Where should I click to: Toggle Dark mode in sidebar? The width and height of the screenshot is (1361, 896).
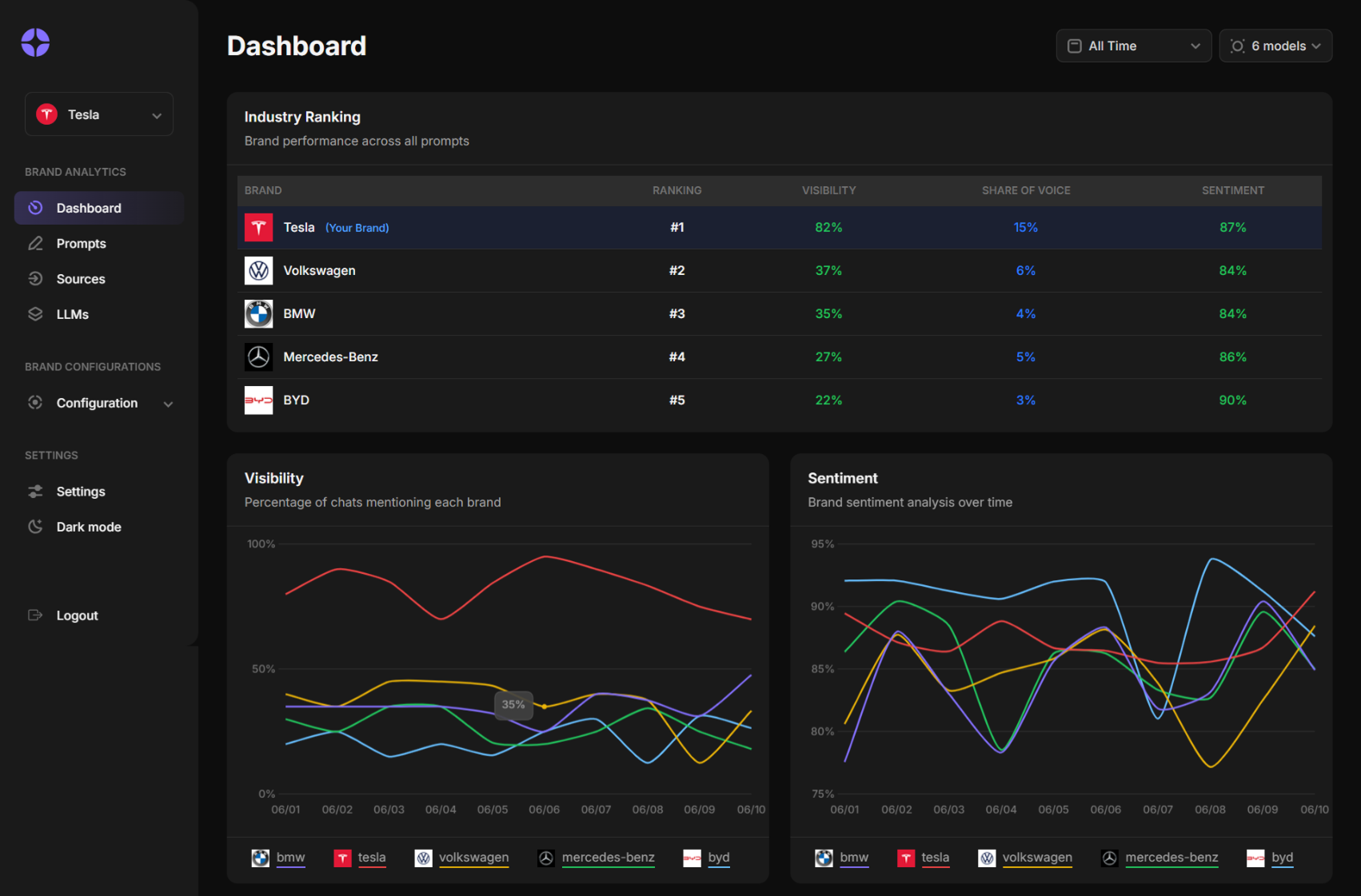(88, 527)
